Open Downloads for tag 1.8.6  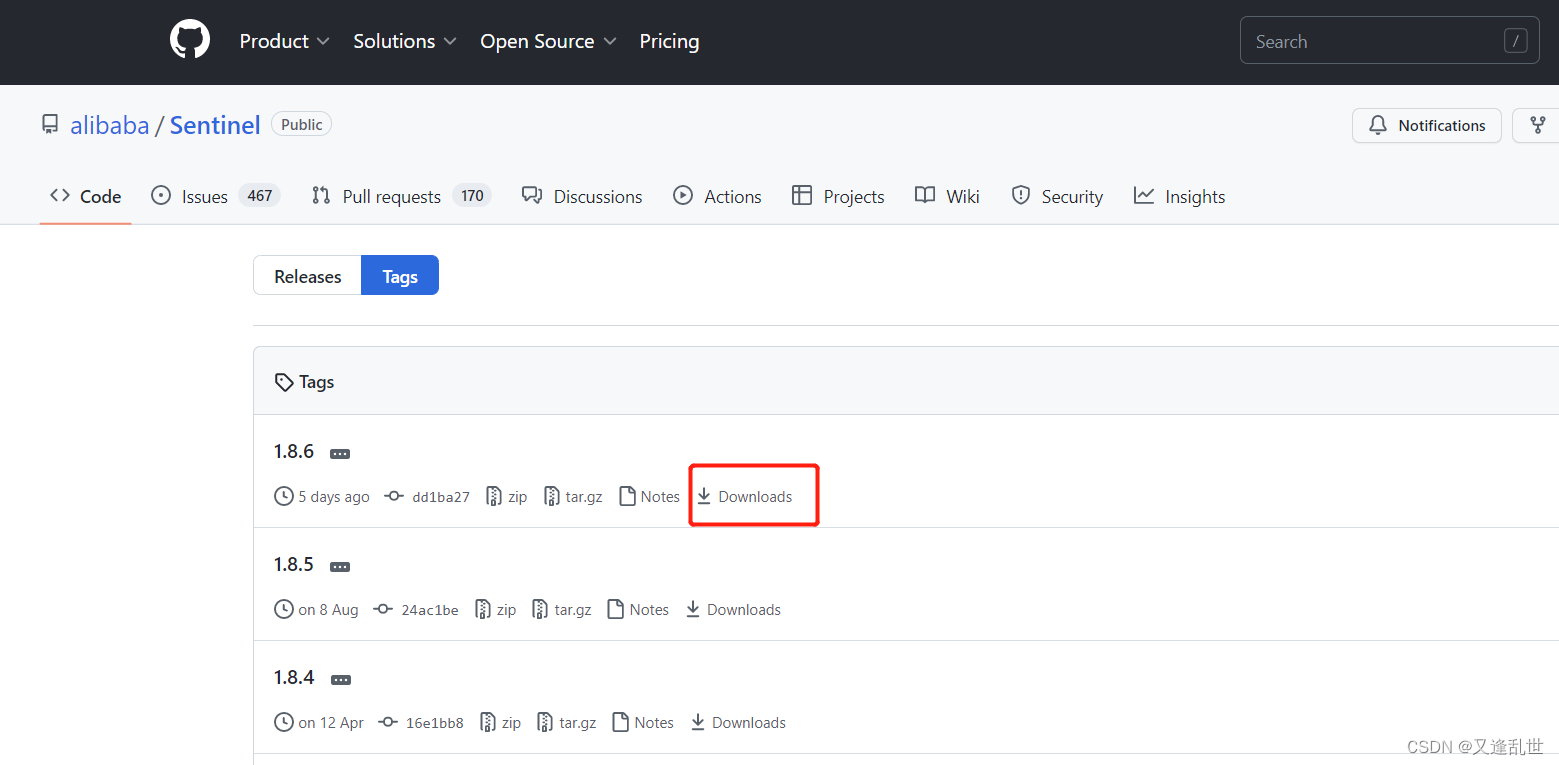tap(744, 496)
